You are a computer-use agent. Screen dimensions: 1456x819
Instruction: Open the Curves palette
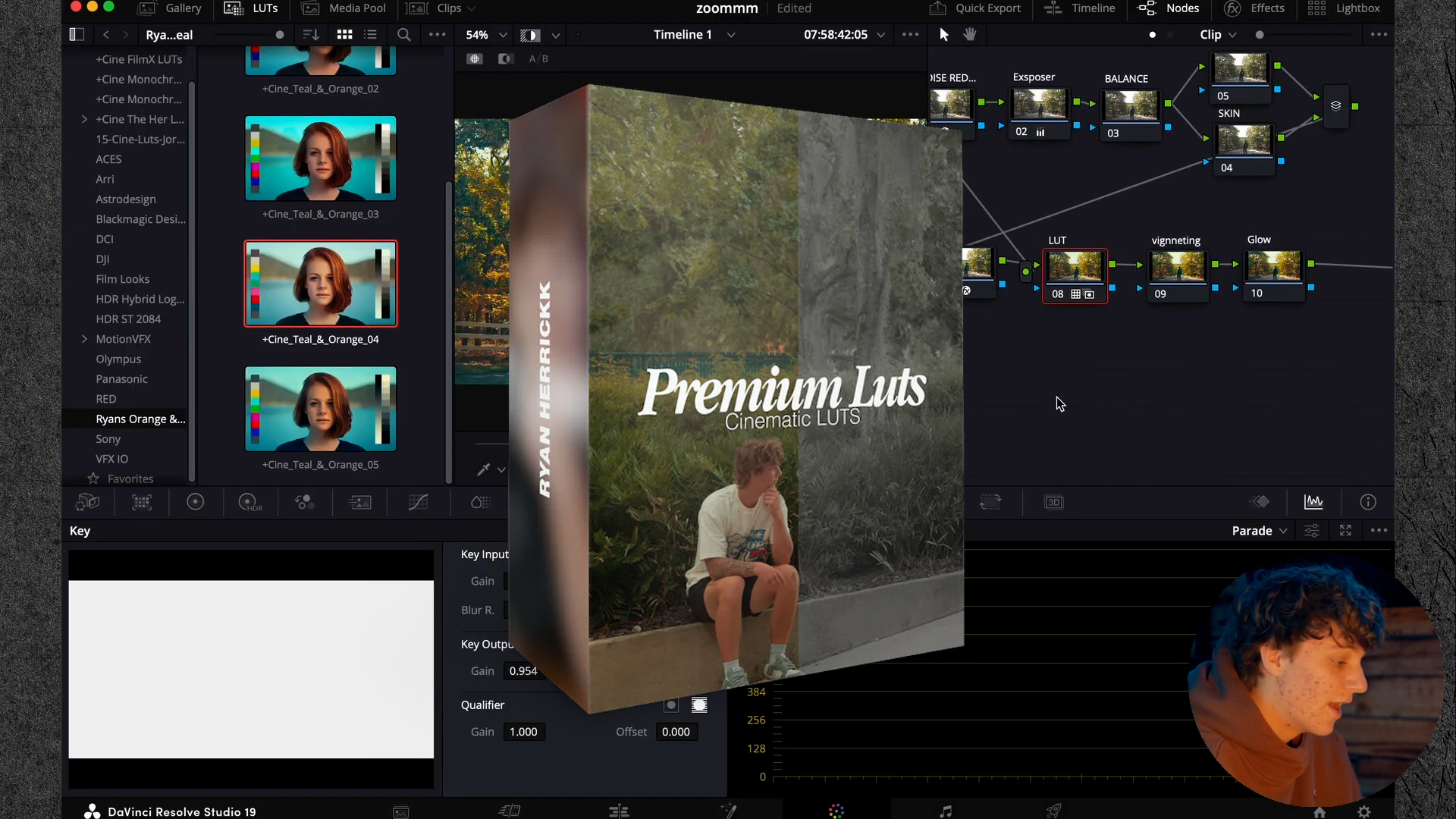point(418,502)
